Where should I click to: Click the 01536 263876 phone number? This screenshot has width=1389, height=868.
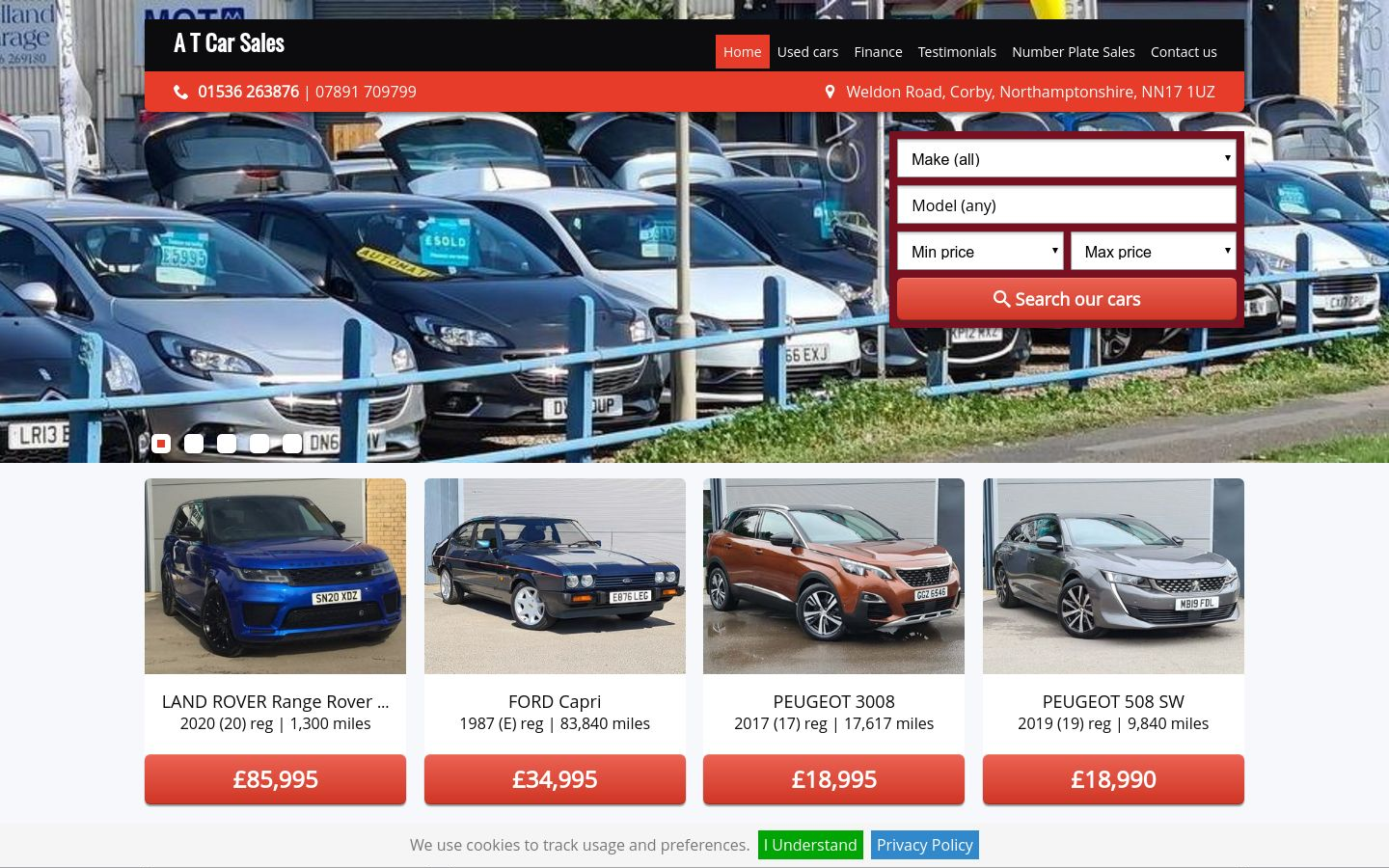[248, 93]
